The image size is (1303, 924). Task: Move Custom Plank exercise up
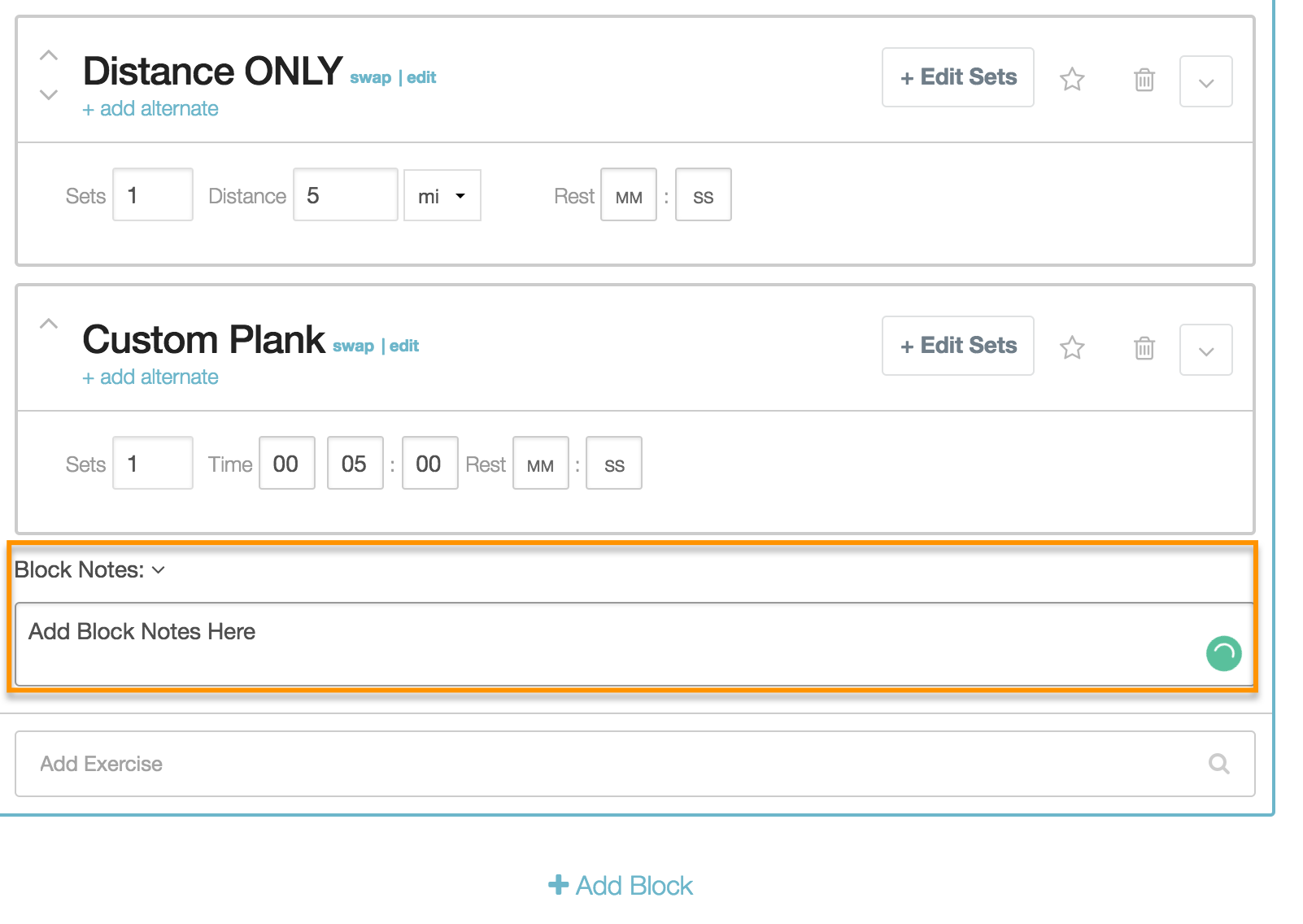click(x=49, y=324)
